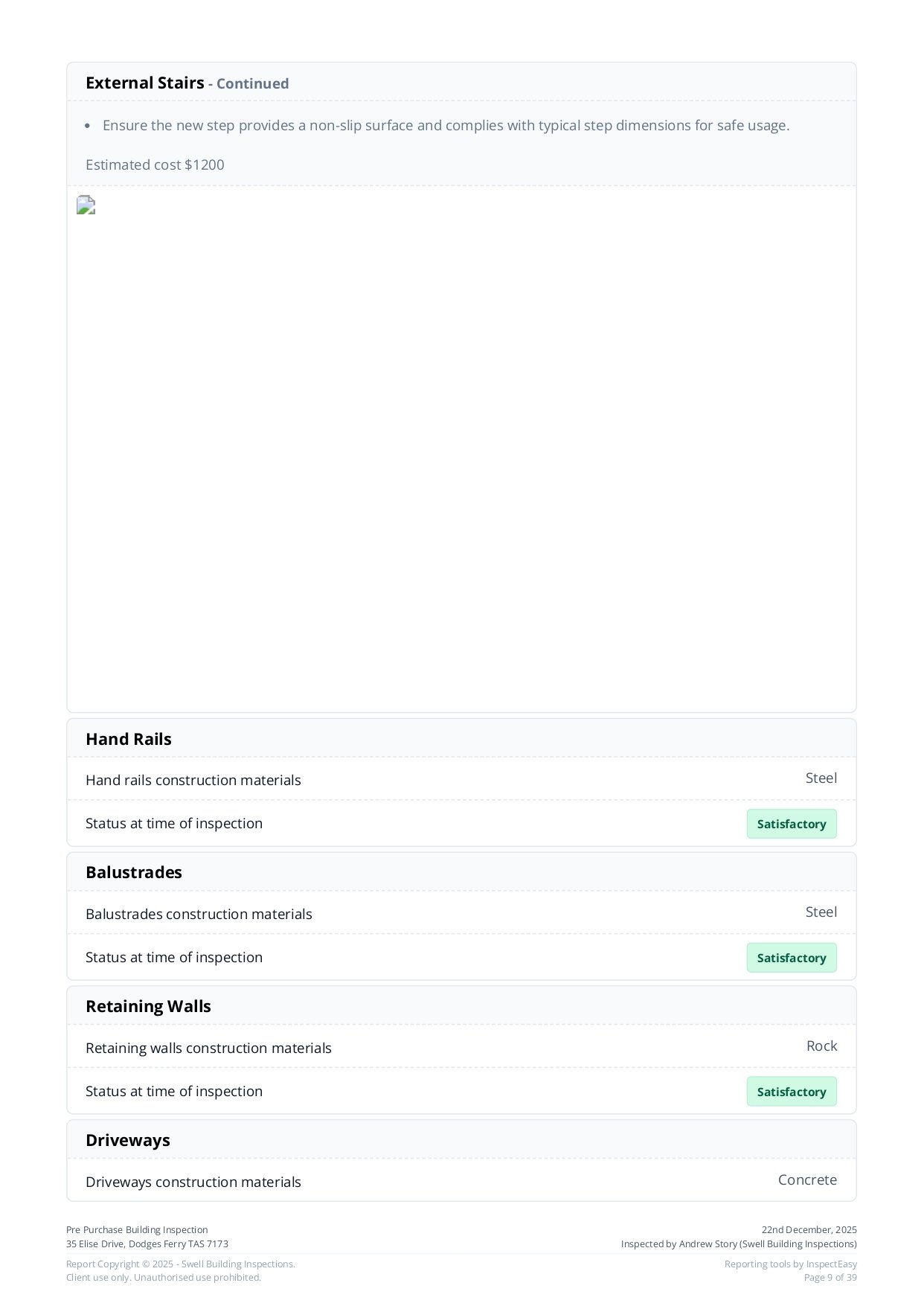Click the Steel value in Hand Rails
Viewport: 924px width, 1306px height.
point(821,778)
